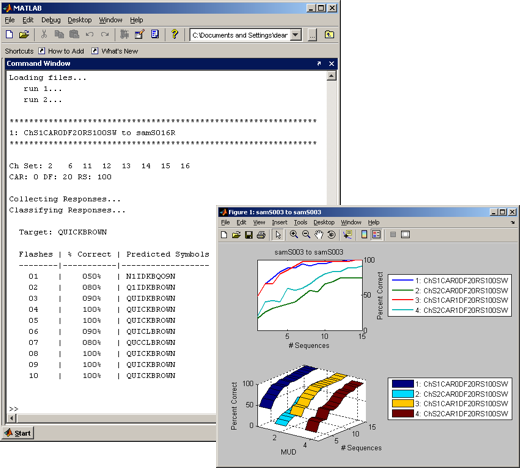Open the Insert menu in Figure 1
The width and height of the screenshot is (521, 469).
pyautogui.click(x=279, y=222)
